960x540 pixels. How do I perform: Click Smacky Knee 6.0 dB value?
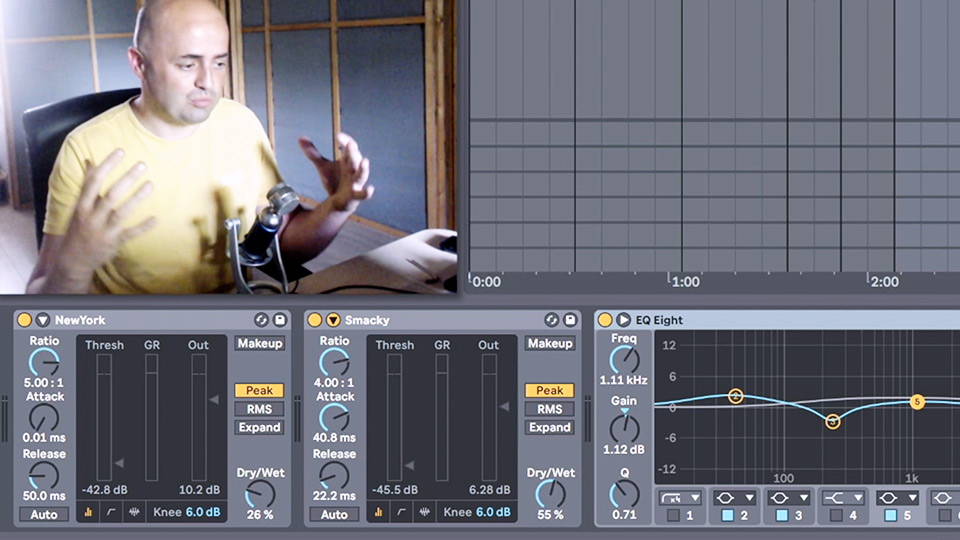click(493, 512)
